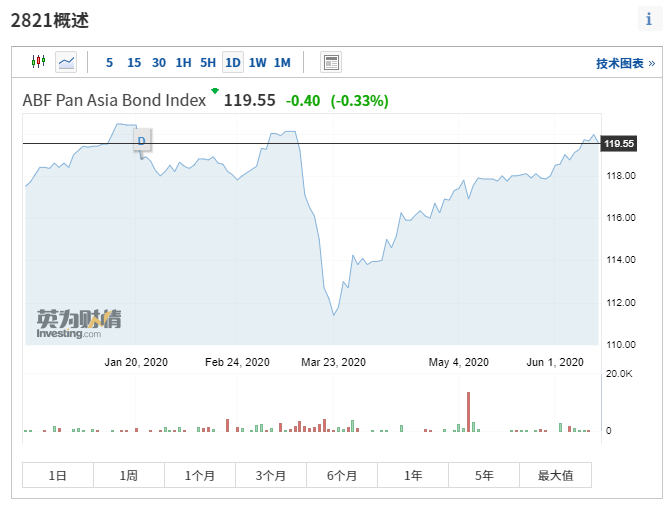Show the 1日 time range
672x507 pixels.
click(x=58, y=475)
